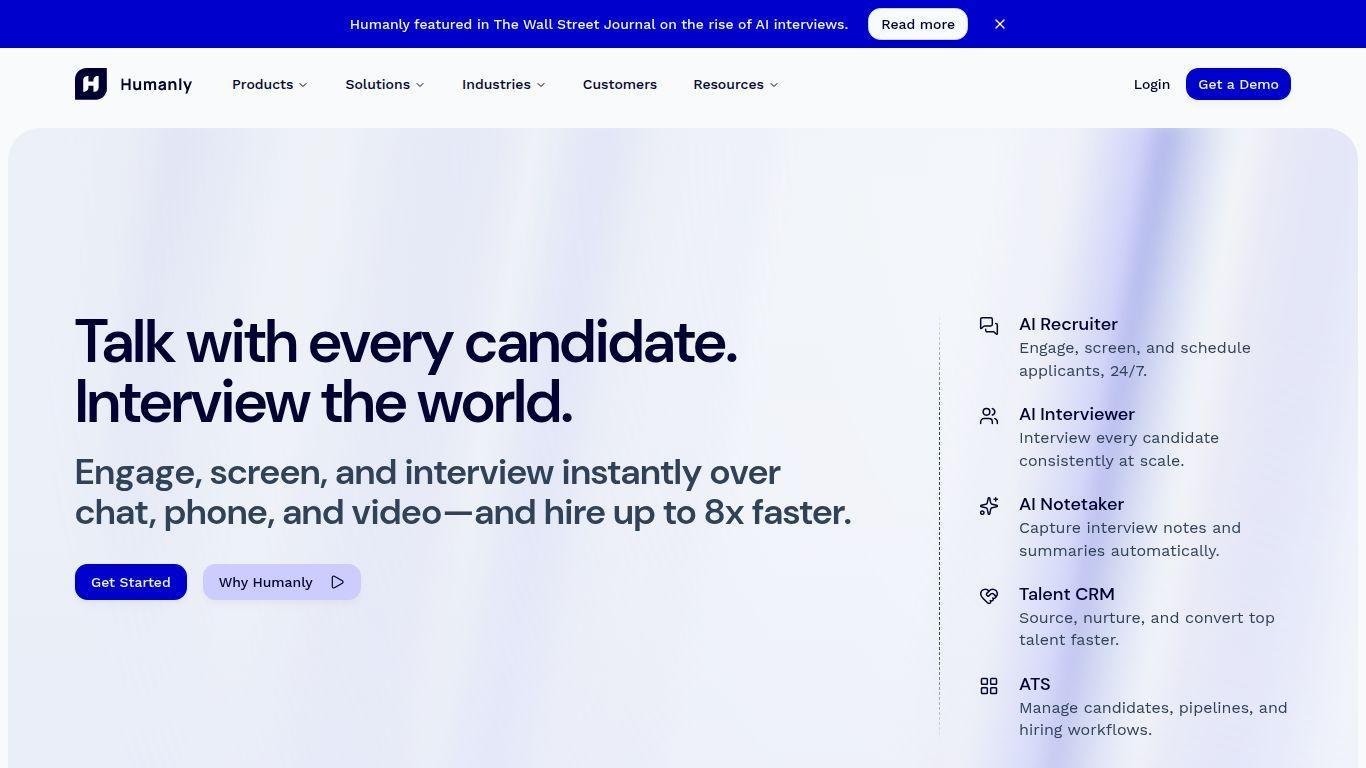Viewport: 1366px width, 768px height.
Task: Expand the Products dropdown menu
Action: 270,85
